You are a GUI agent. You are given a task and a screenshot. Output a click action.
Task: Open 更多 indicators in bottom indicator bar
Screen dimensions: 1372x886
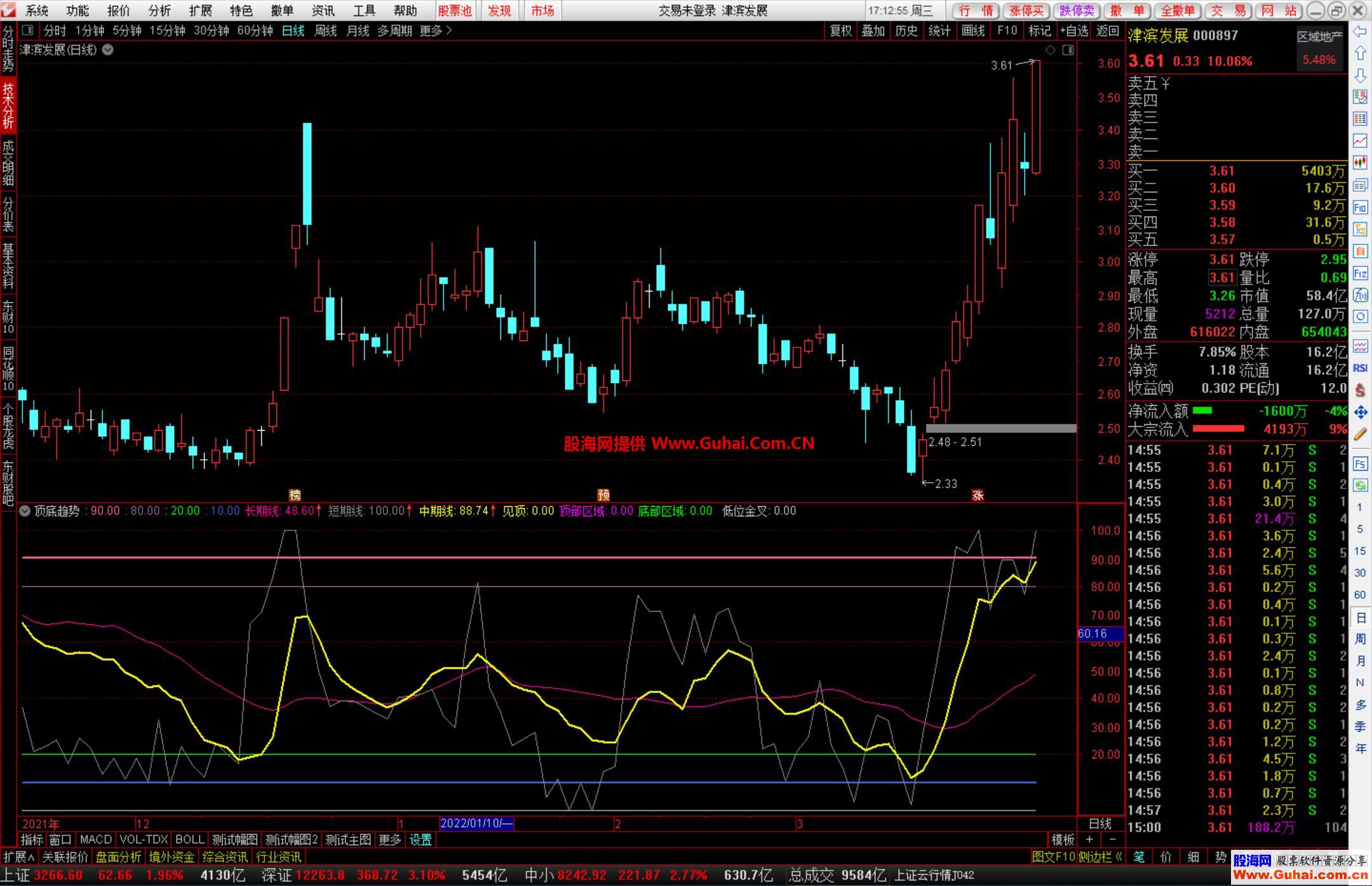(x=390, y=840)
